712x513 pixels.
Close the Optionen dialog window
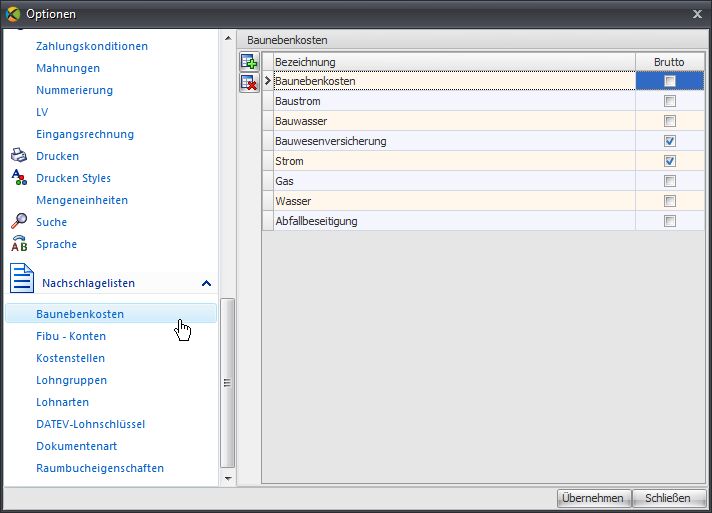pos(697,14)
